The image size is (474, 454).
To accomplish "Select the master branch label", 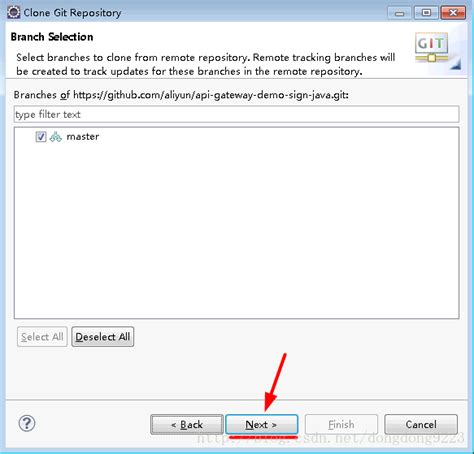I will [83, 137].
